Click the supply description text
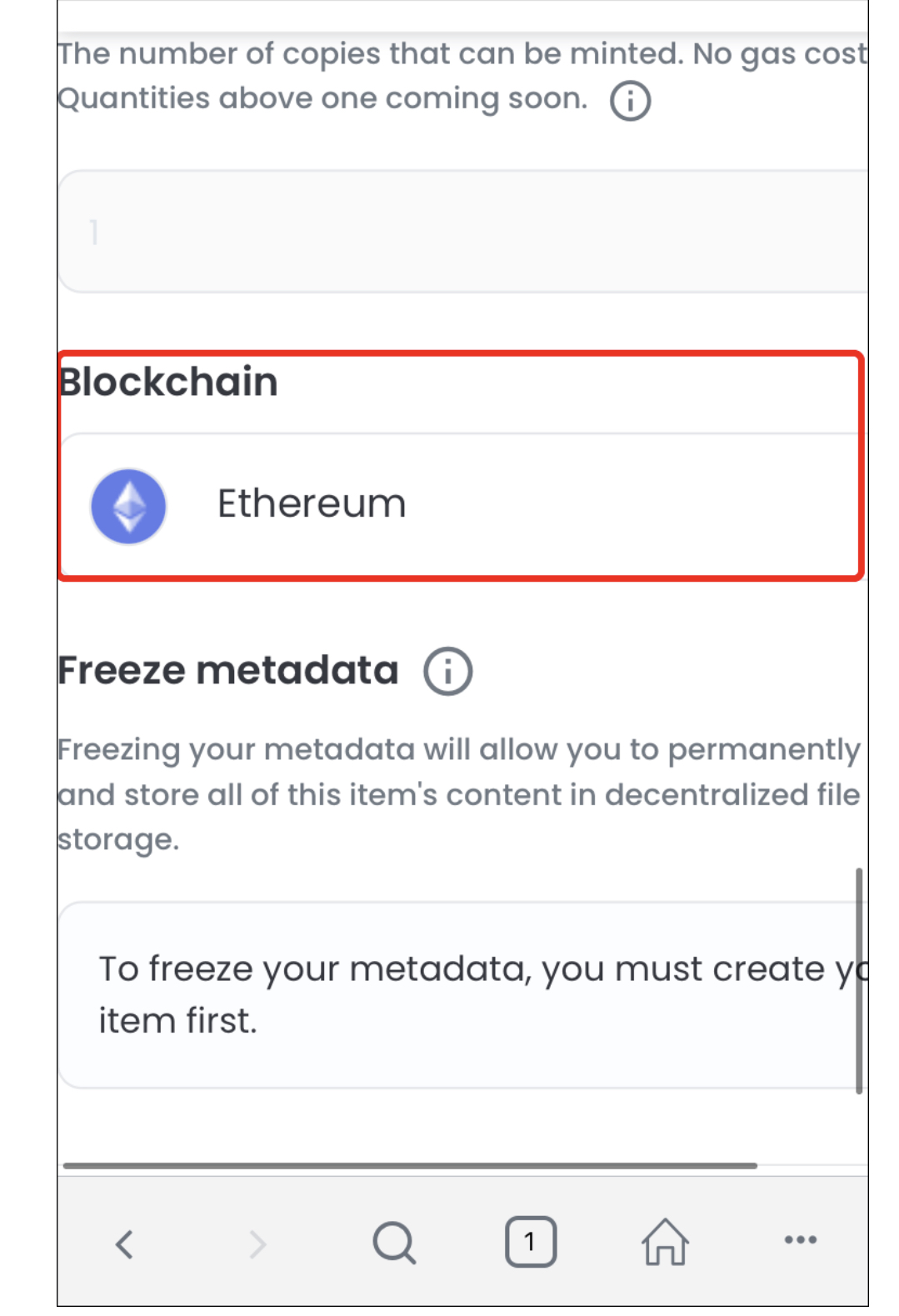The width and height of the screenshot is (899, 1316). click(462, 76)
